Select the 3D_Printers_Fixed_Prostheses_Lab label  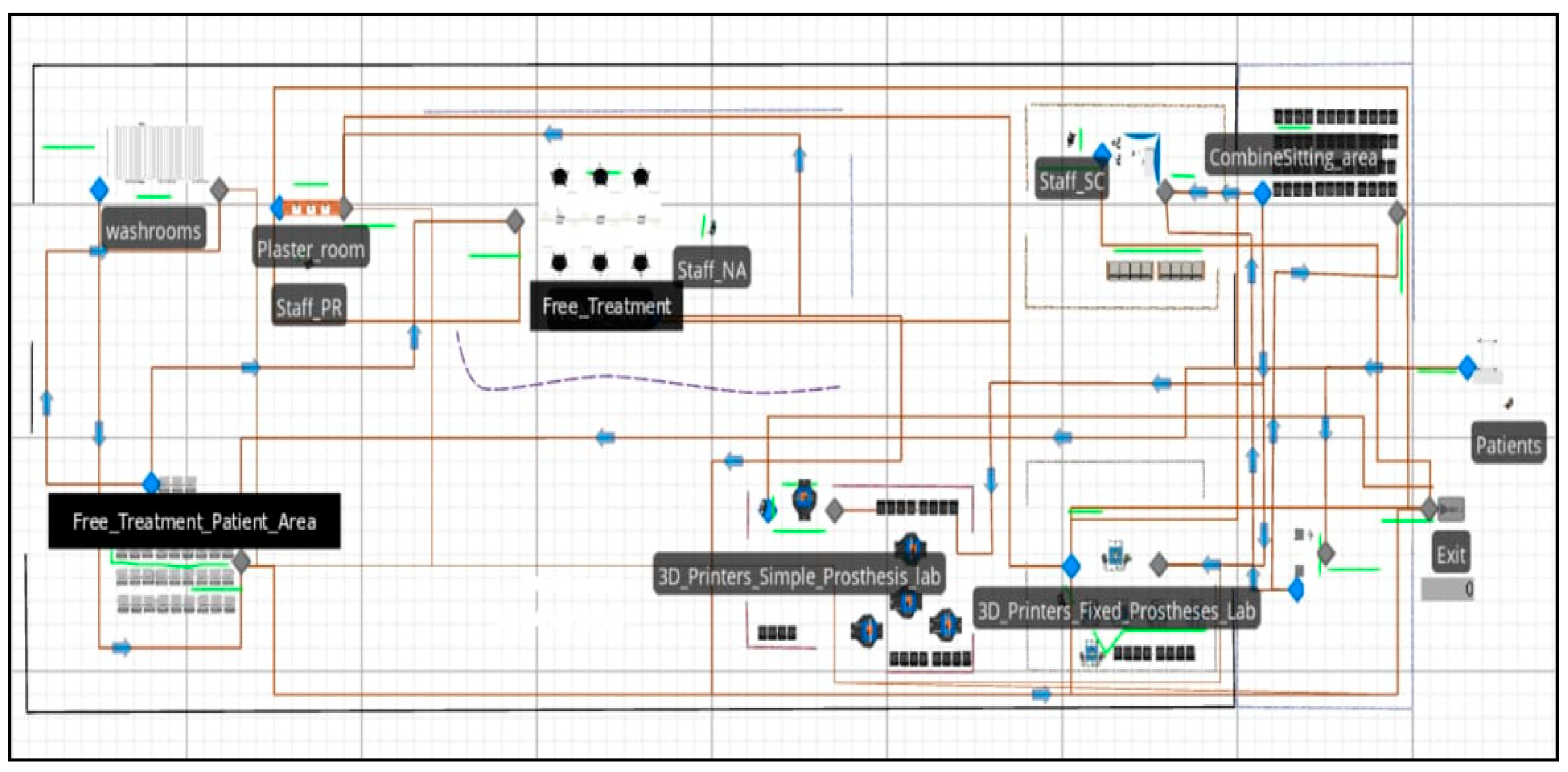(1116, 609)
